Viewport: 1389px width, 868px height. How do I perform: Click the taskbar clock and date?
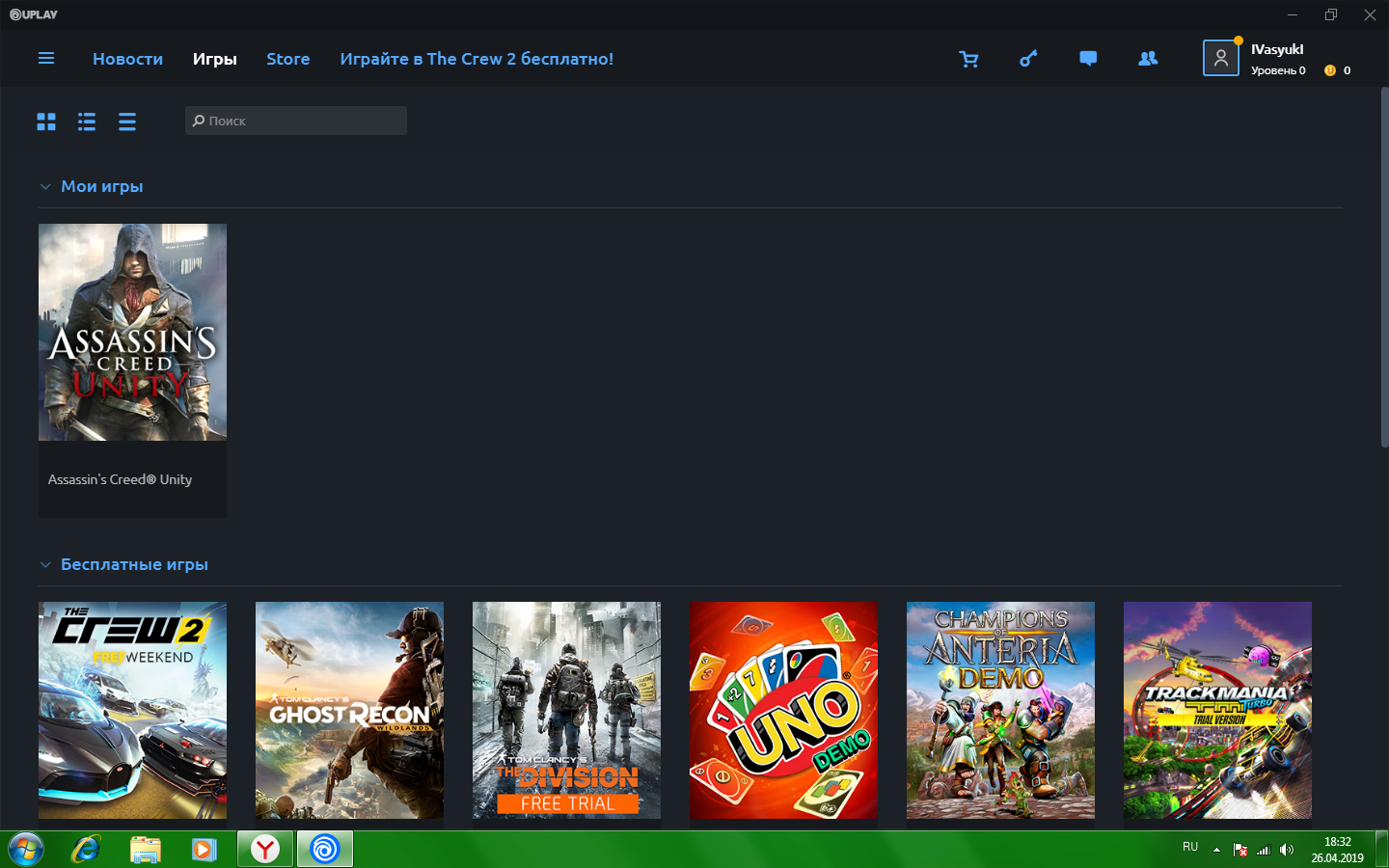point(1337,850)
